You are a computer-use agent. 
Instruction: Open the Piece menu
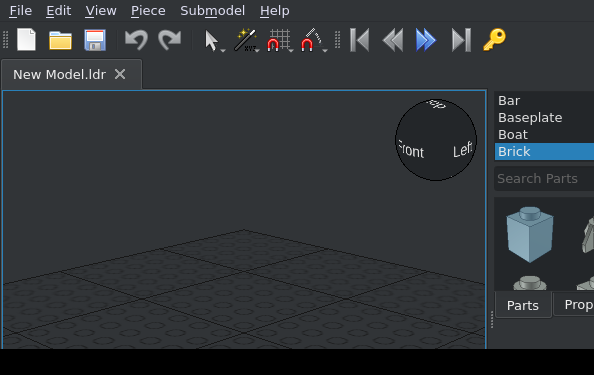148,11
